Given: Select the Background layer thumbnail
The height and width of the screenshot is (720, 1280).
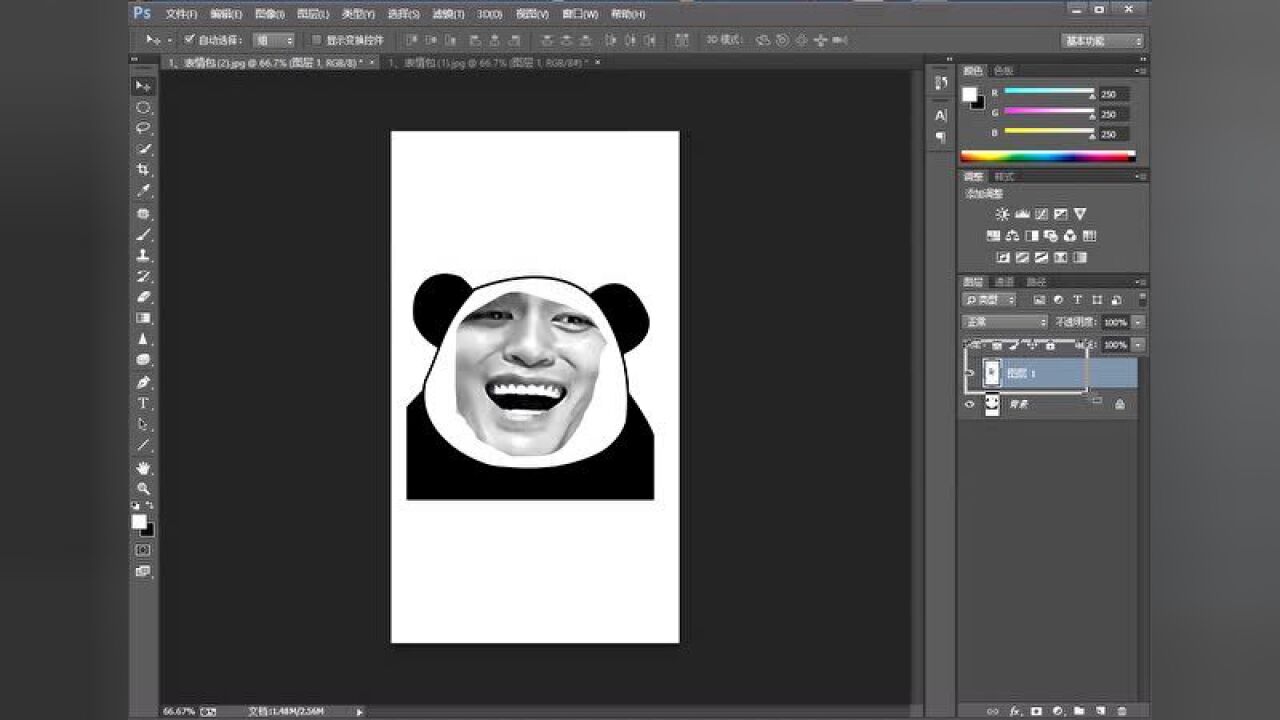Looking at the screenshot, I should point(992,404).
